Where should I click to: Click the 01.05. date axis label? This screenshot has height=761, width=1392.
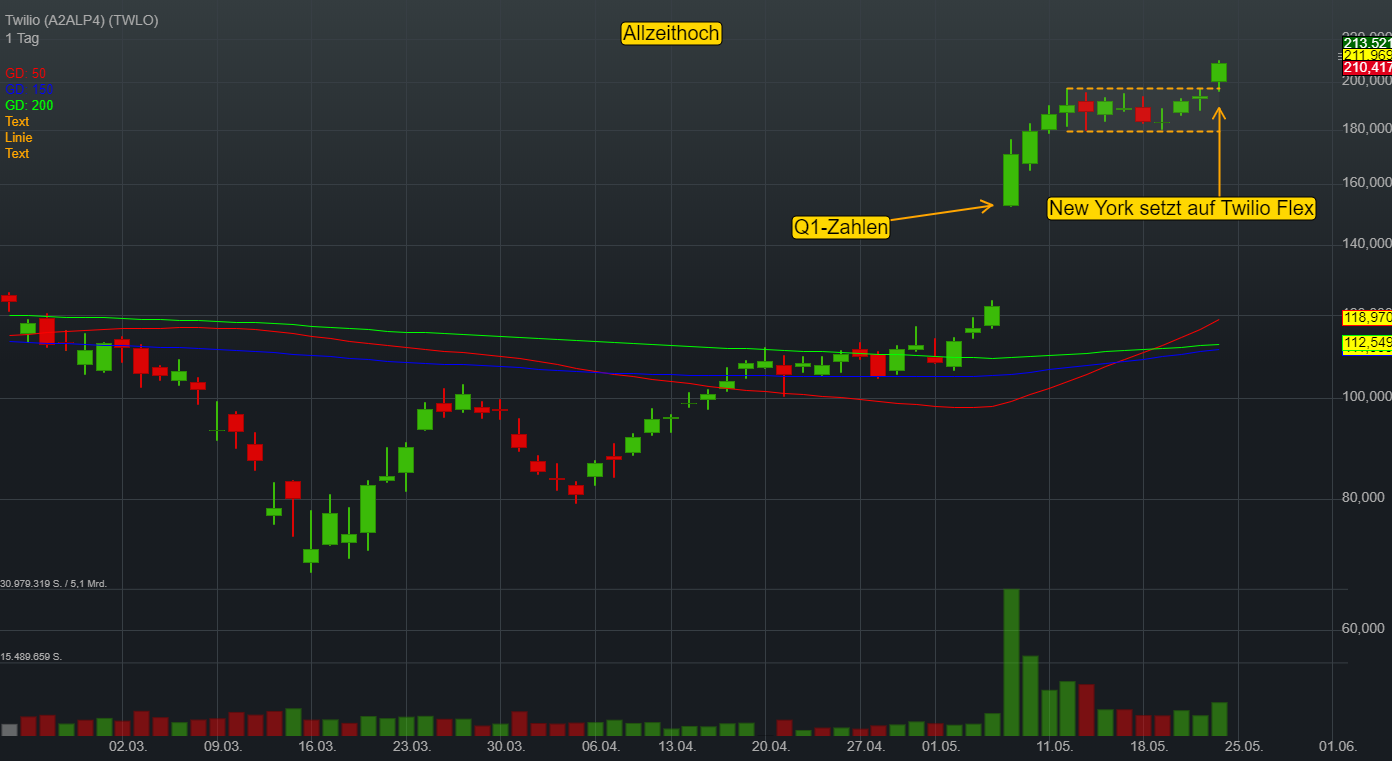[x=941, y=747]
